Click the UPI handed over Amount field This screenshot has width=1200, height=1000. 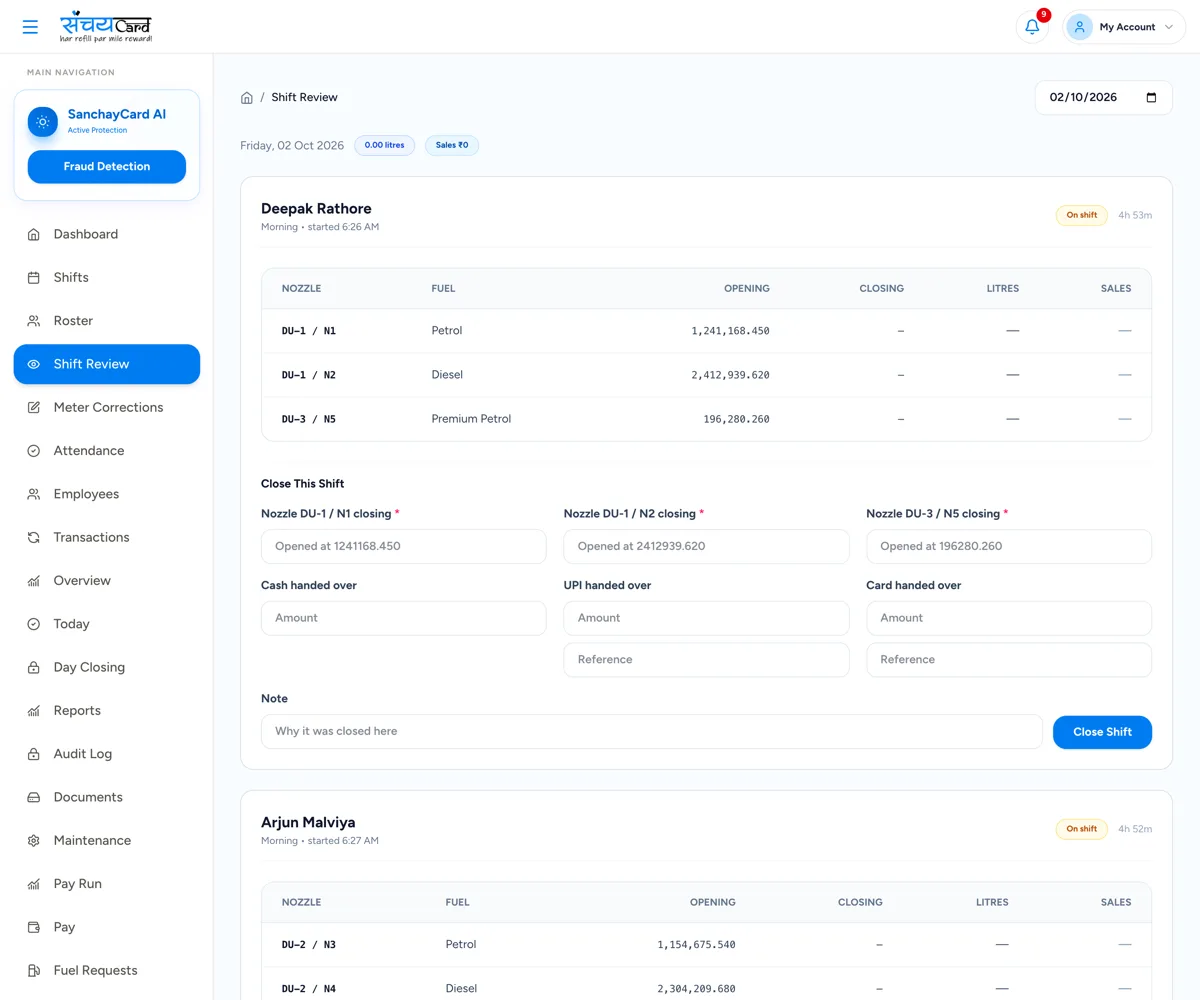click(x=706, y=618)
